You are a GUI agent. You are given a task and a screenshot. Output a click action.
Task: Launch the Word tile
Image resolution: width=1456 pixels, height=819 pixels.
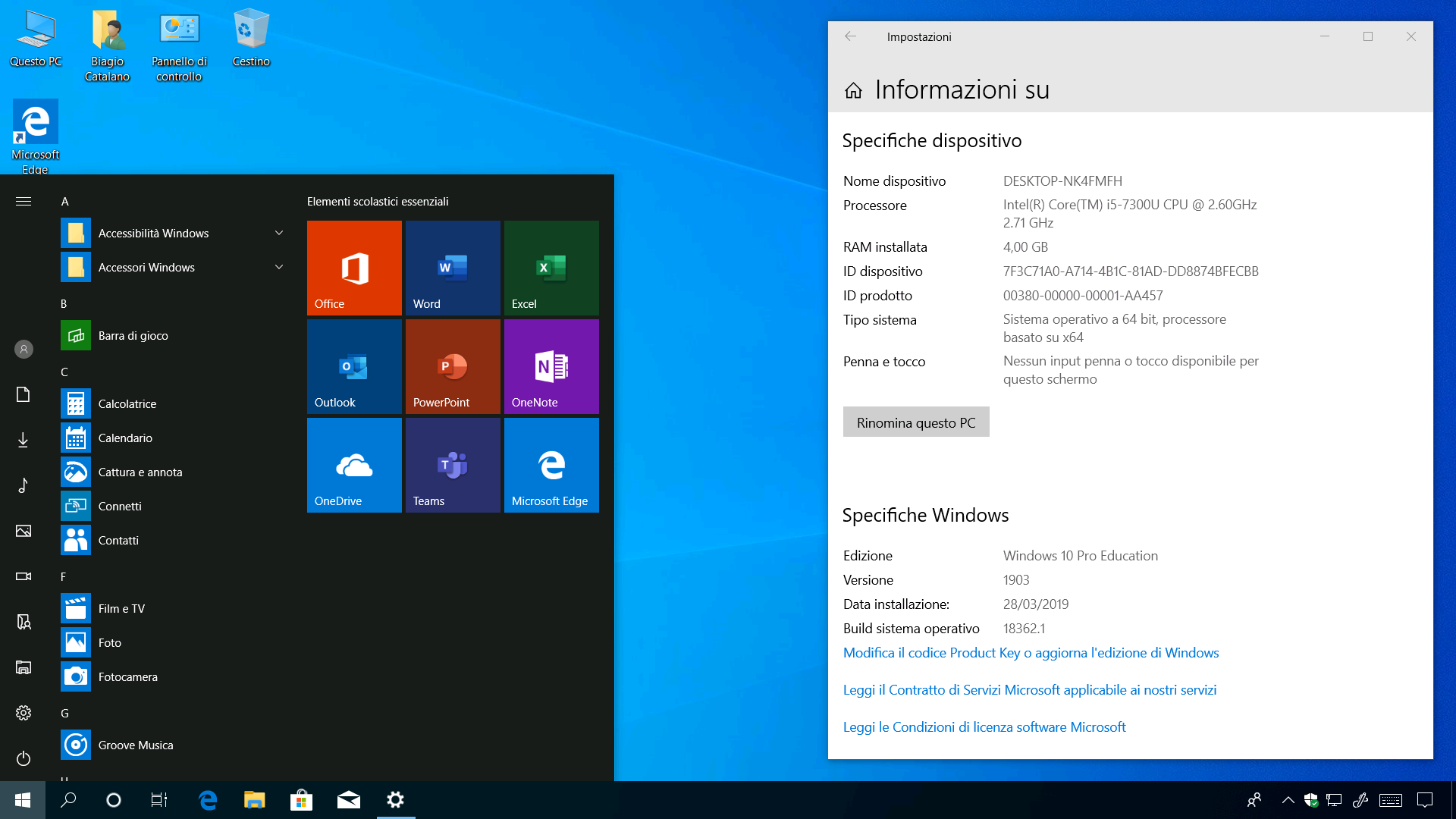[453, 268]
